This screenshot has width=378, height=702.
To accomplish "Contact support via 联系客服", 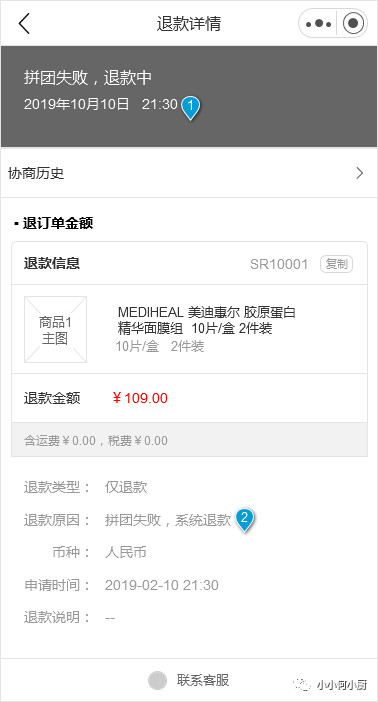I will (203, 681).
